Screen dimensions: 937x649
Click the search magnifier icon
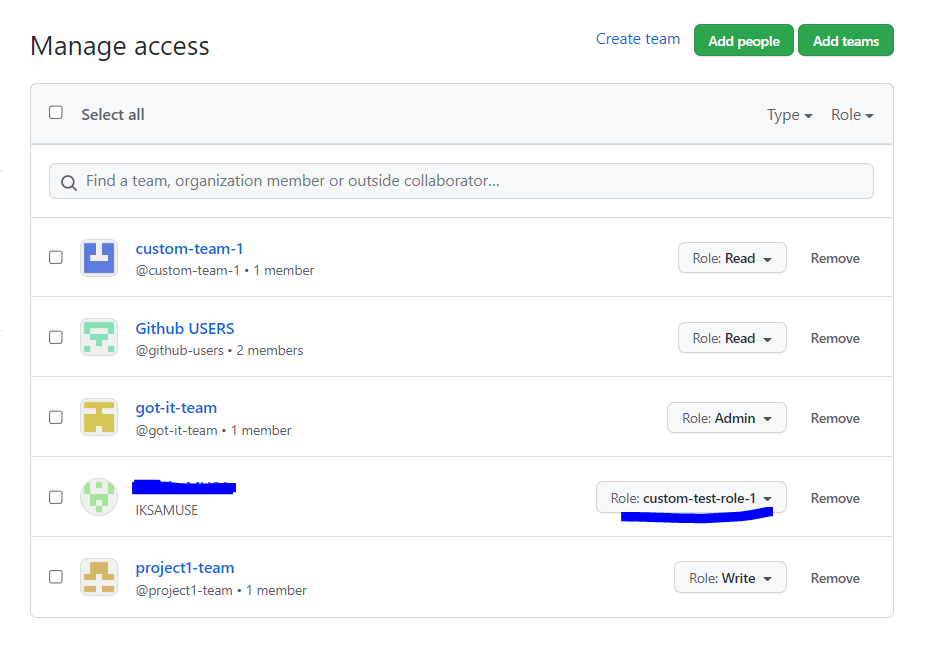pyautogui.click(x=68, y=181)
